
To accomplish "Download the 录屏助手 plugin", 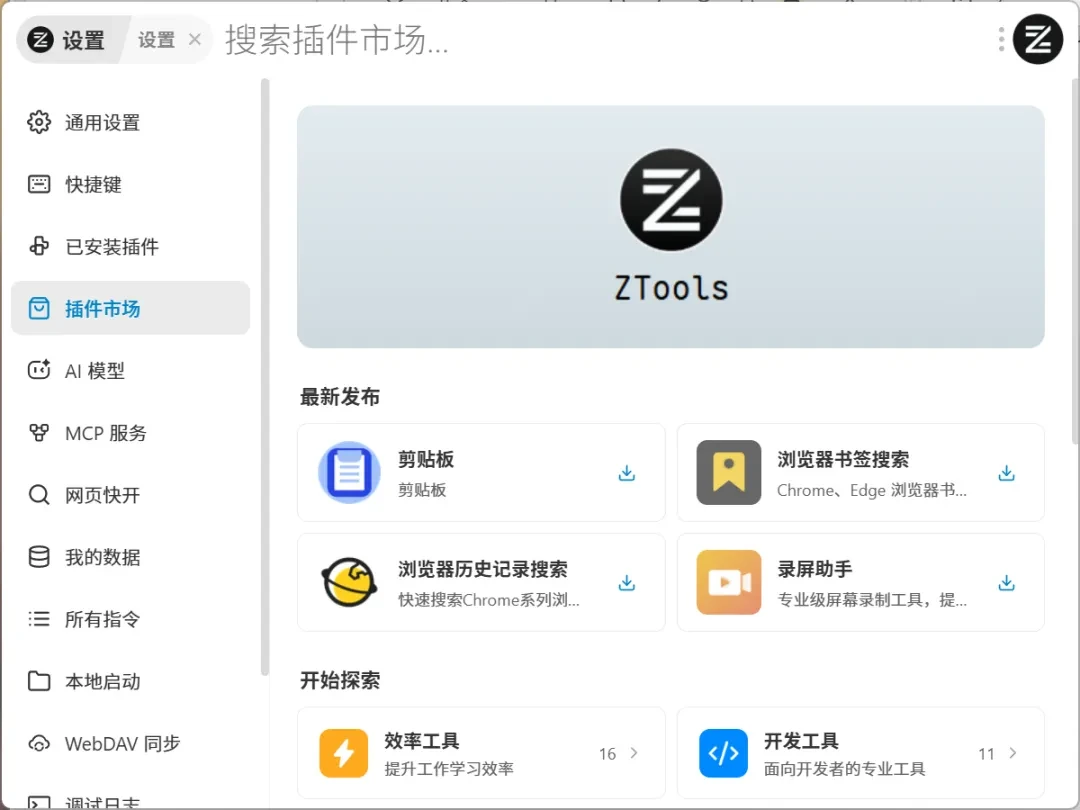I will (x=1006, y=583).
